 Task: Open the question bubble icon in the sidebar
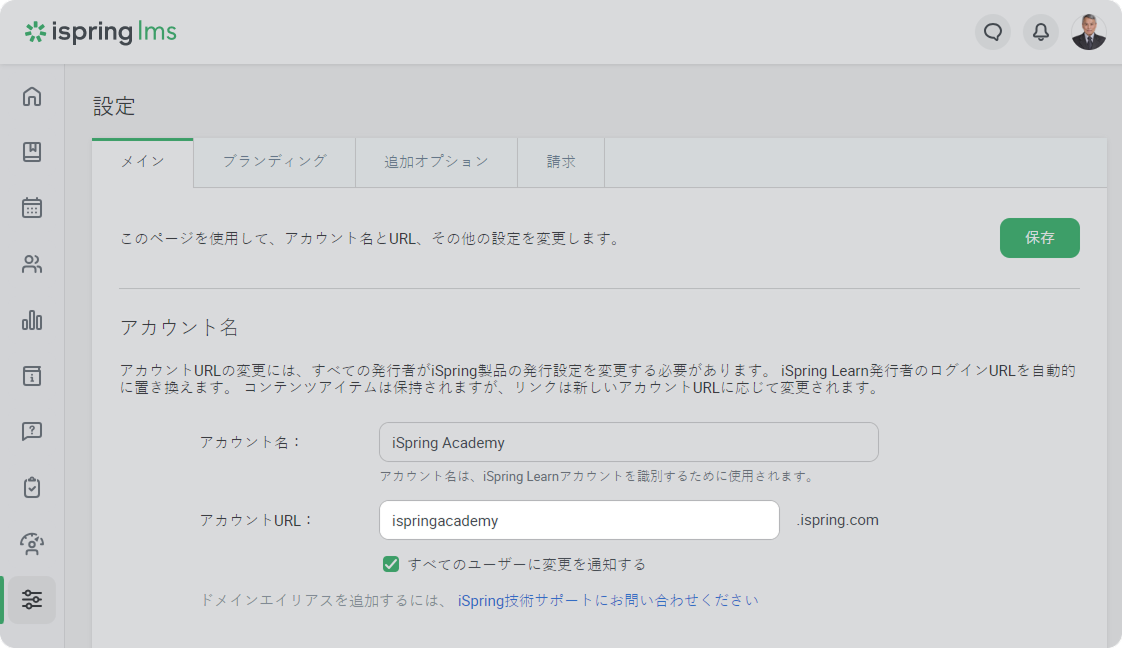[x=32, y=432]
